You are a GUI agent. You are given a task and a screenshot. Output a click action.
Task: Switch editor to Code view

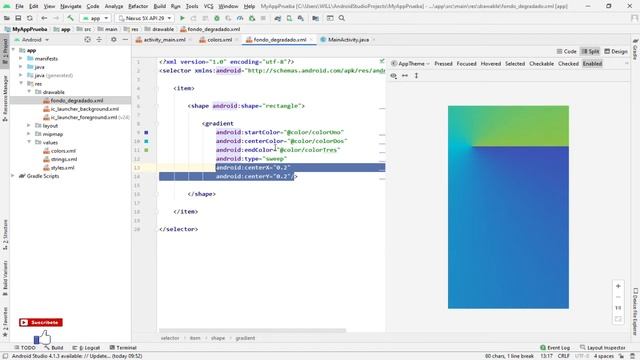tap(567, 51)
